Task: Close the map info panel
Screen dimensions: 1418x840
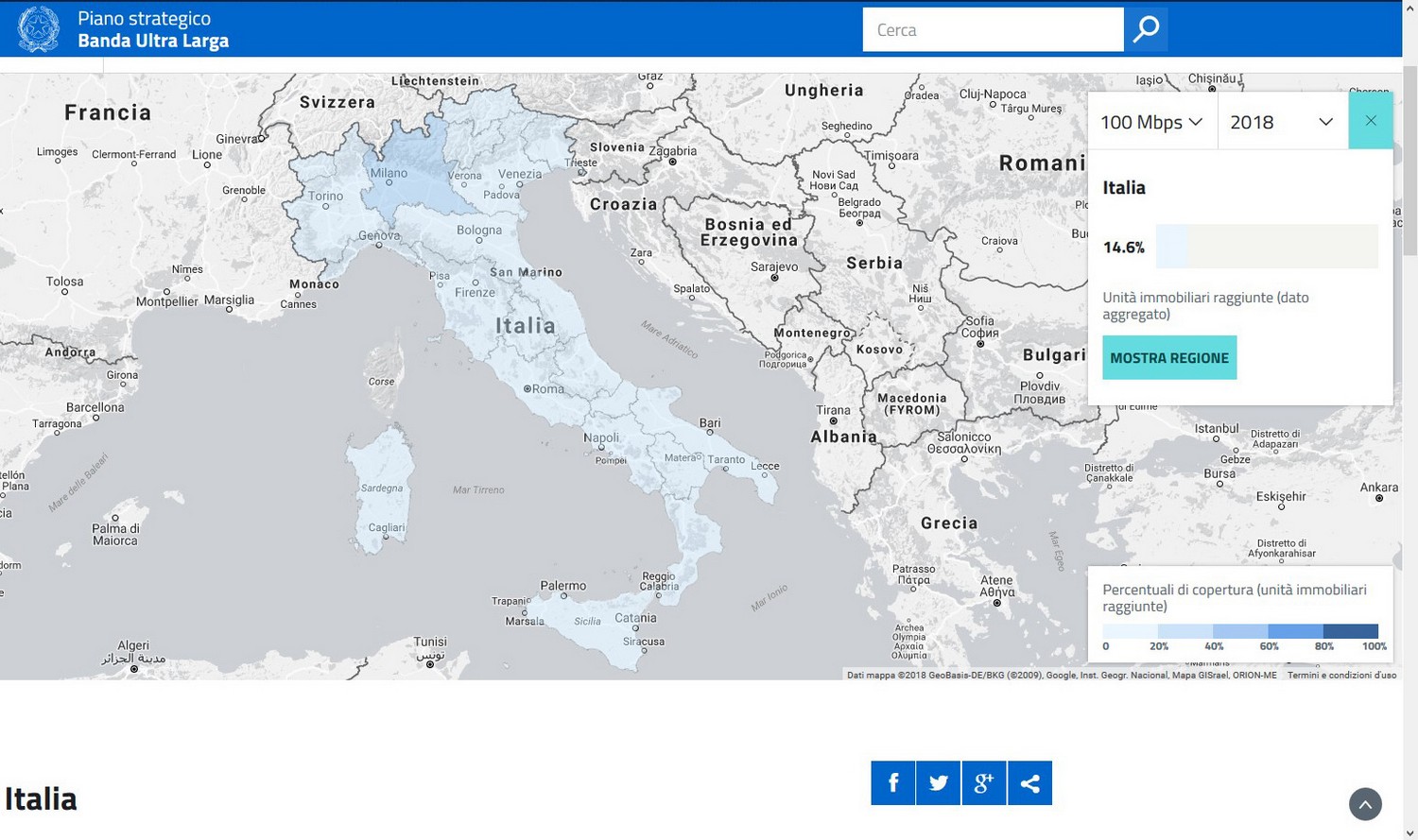Action: click(1370, 121)
